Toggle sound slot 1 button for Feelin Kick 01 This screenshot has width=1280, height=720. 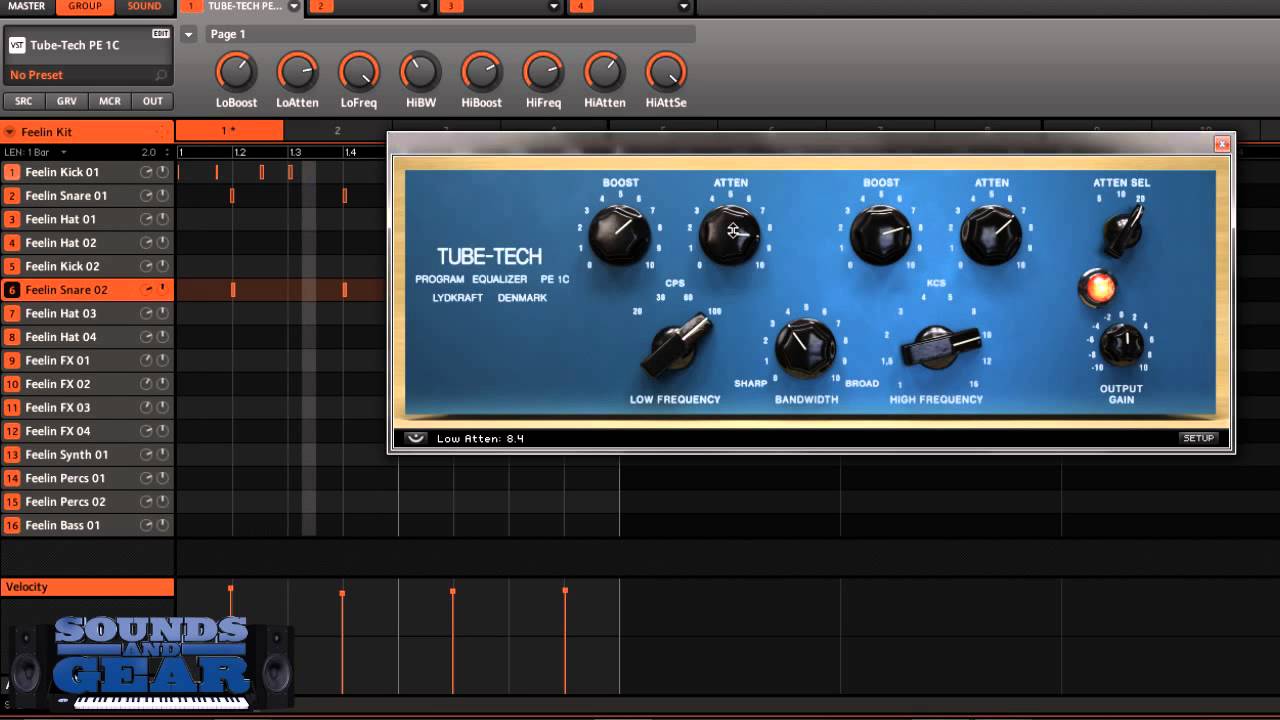(12, 172)
